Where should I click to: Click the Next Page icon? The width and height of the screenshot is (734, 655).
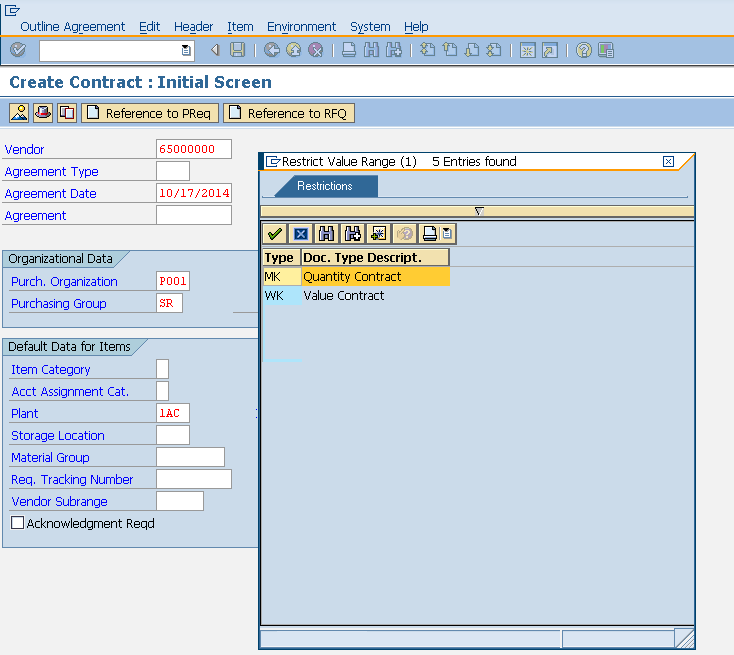tap(472, 50)
